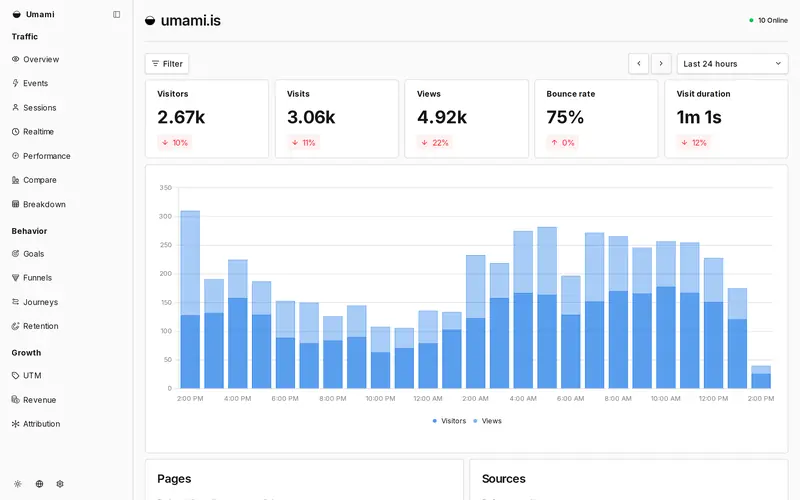Toggle Views series in chart legend
This screenshot has width=800, height=500.
(487, 421)
